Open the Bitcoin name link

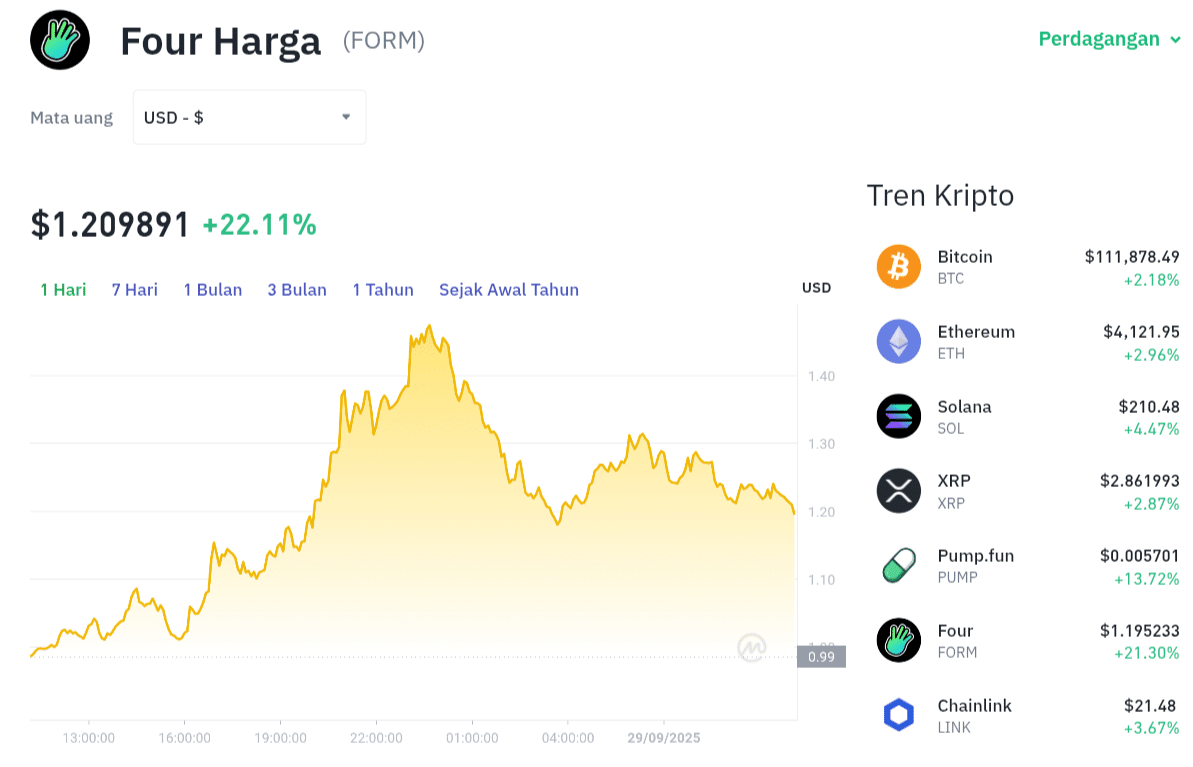tap(965, 257)
